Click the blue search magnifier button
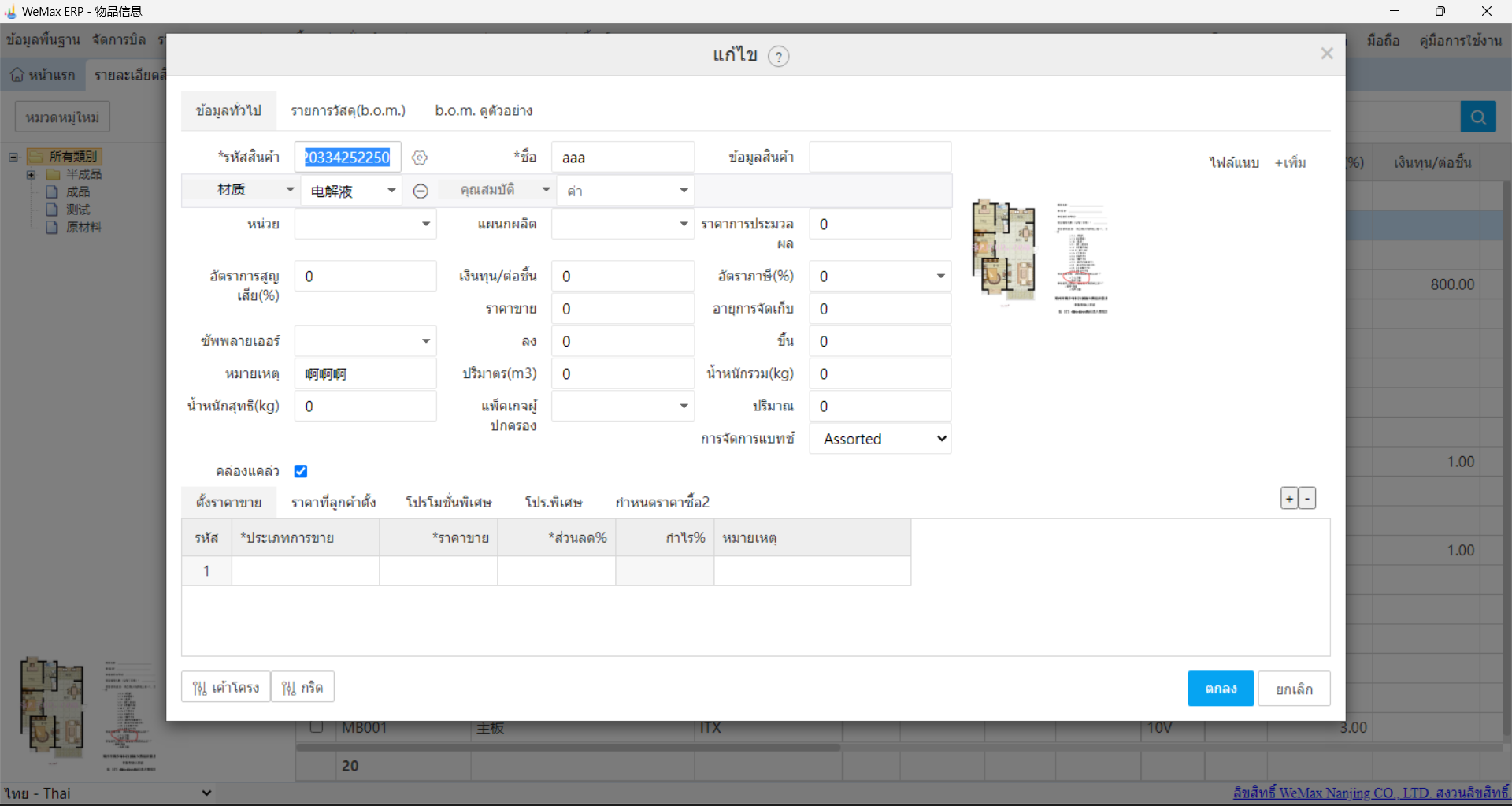Screen dimensions: 1512x806 click(x=1477, y=117)
